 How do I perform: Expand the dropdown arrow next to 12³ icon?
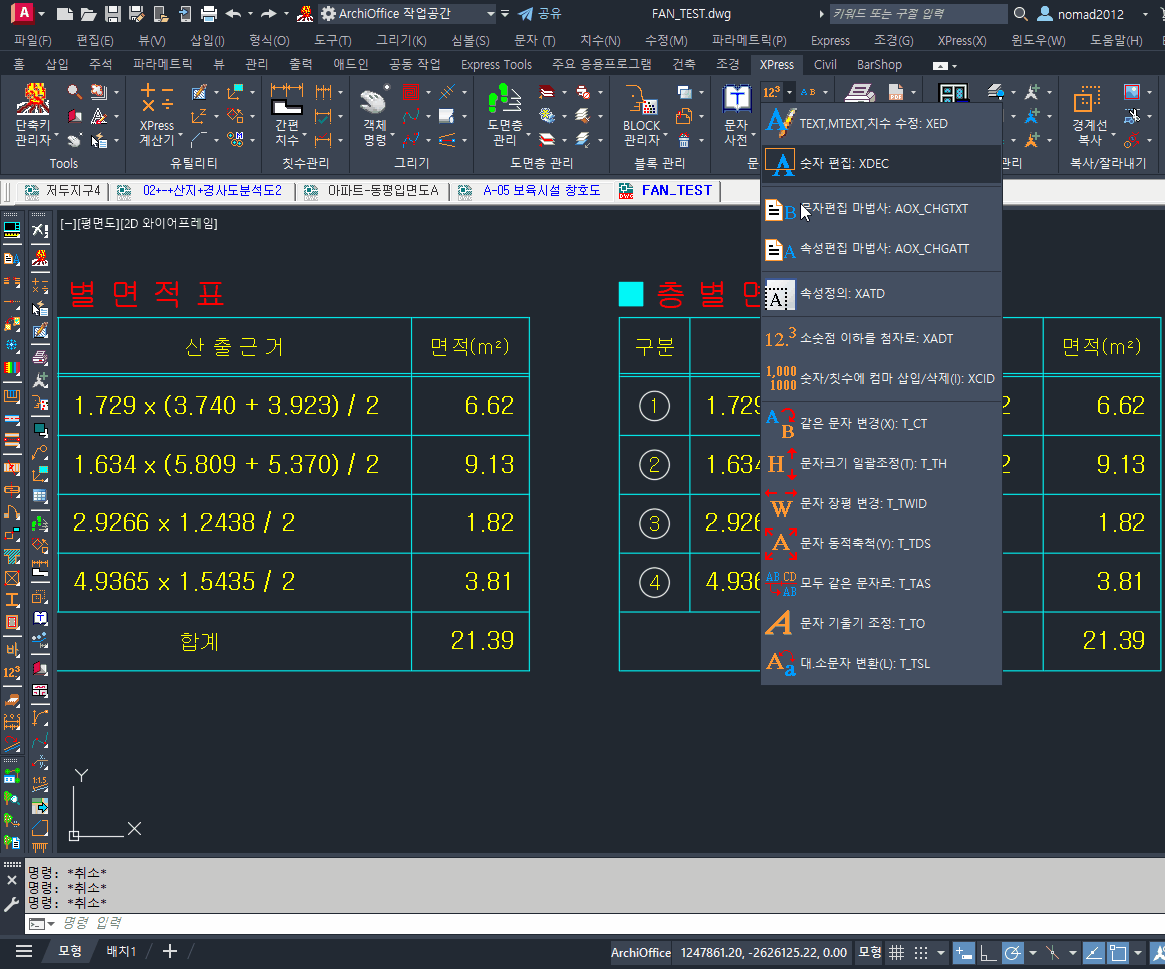coord(789,92)
